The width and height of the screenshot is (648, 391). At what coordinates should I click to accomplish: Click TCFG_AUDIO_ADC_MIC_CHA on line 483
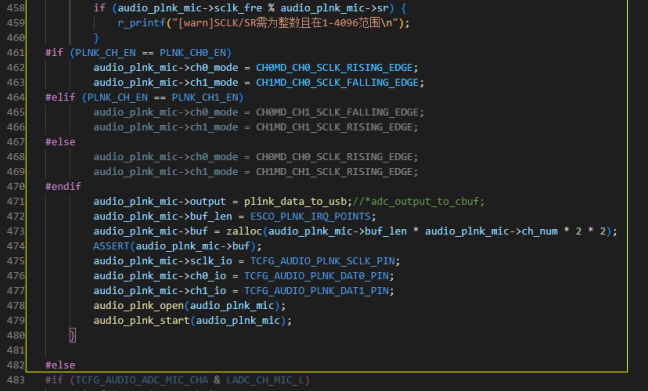click(141, 380)
